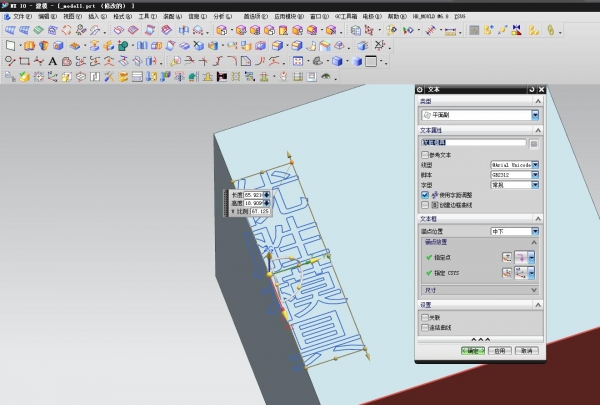This screenshot has width=600, height=405.
Task: Open the 工具 menu
Action: [148, 16]
